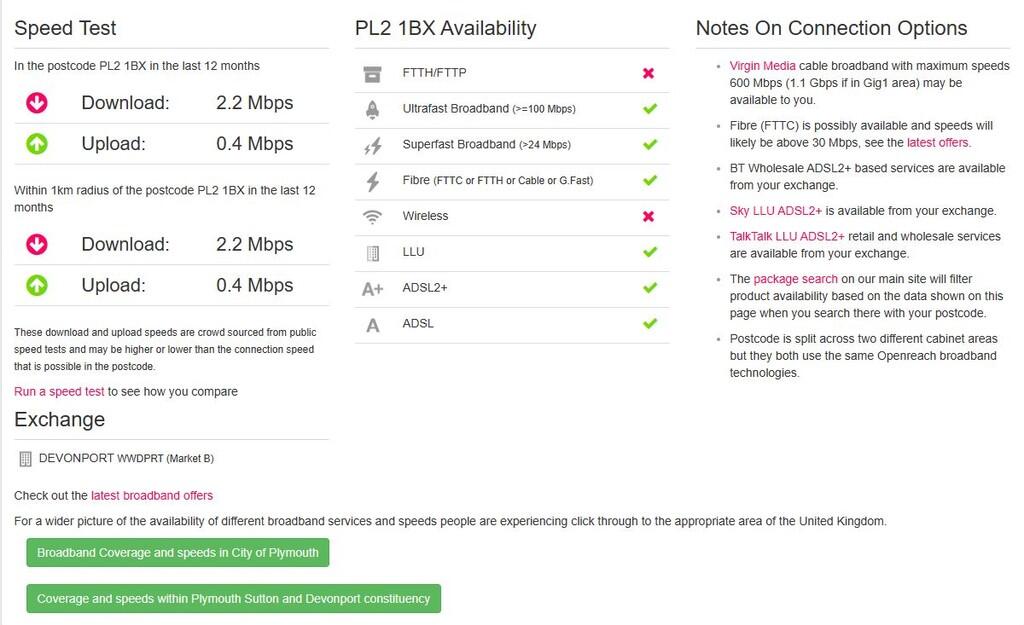Click the building icon next to DEVONPORT exchange

click(x=25, y=459)
